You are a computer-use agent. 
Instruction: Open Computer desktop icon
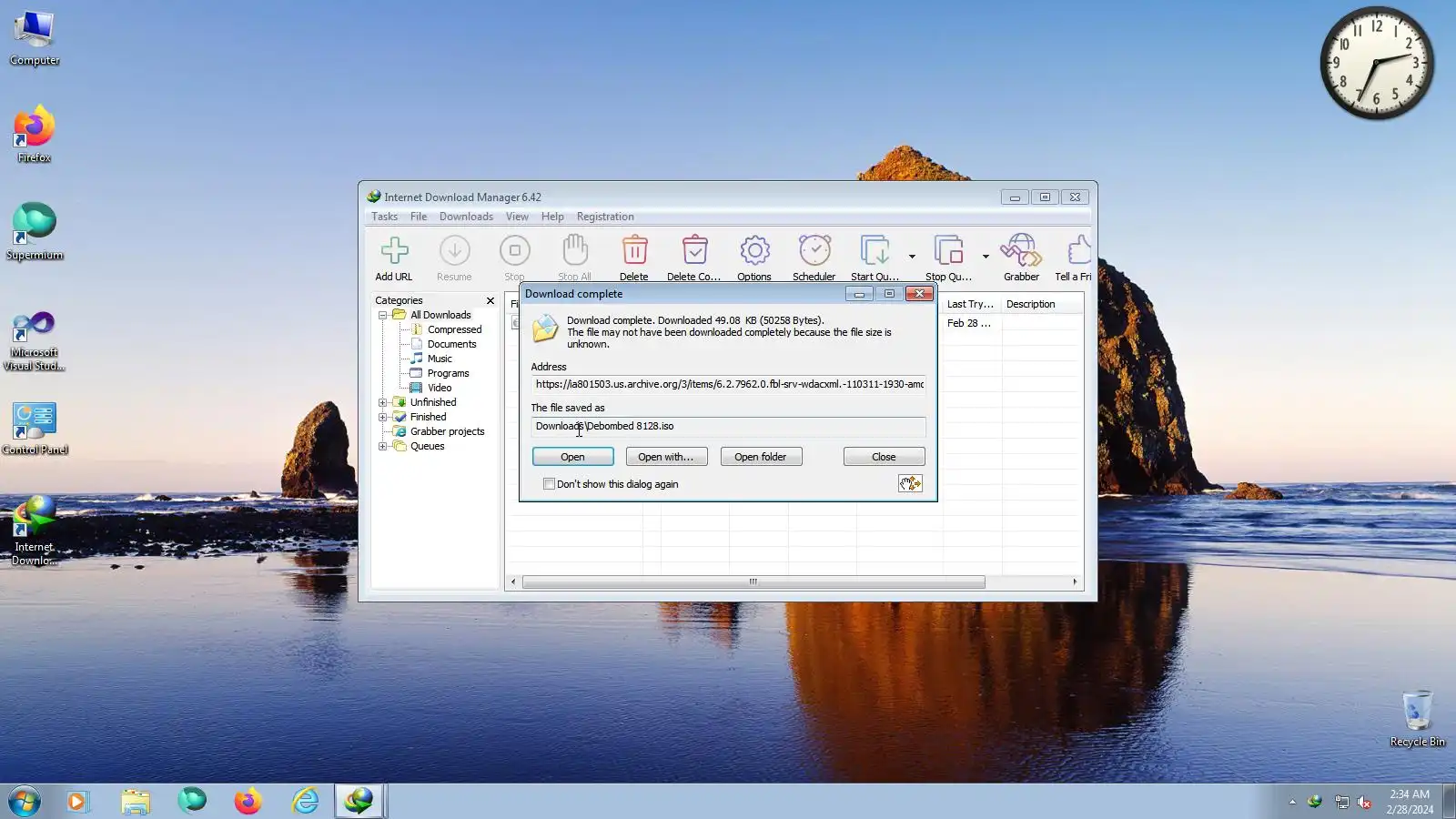point(35,38)
